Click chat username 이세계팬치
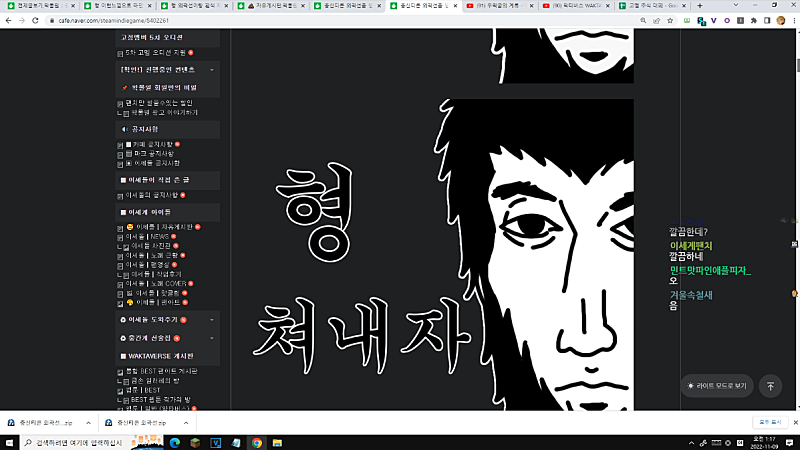This screenshot has width=800, height=450. (691, 246)
